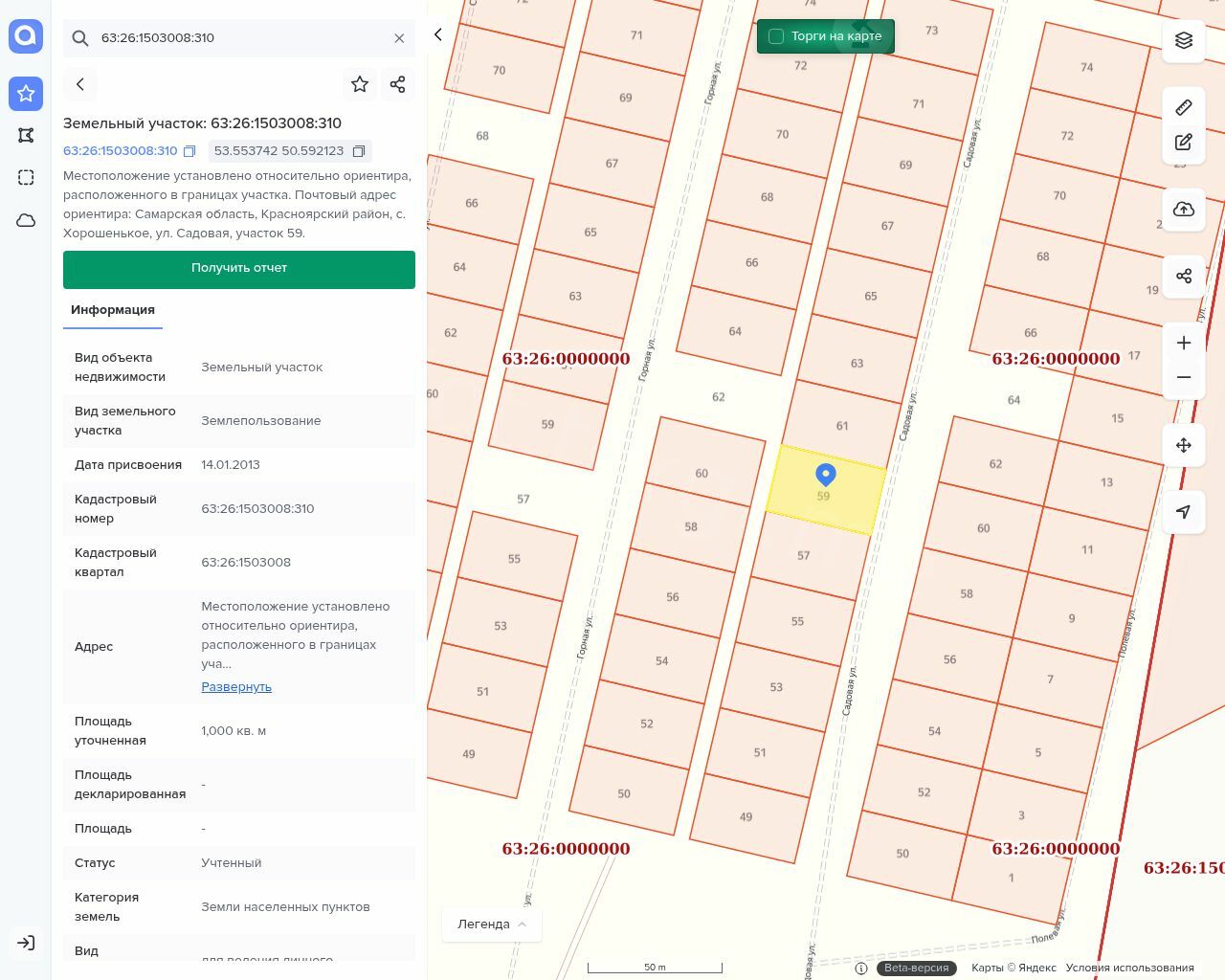The width and height of the screenshot is (1225, 980).
Task: Share parcel via panel share icon
Action: [x=398, y=84]
